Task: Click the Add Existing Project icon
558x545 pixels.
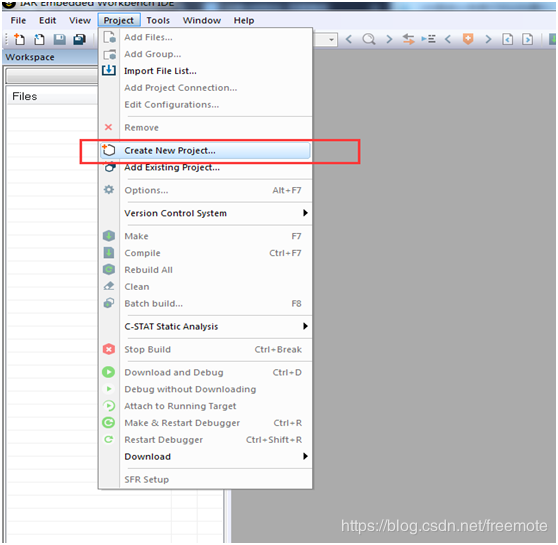Action: (x=109, y=167)
